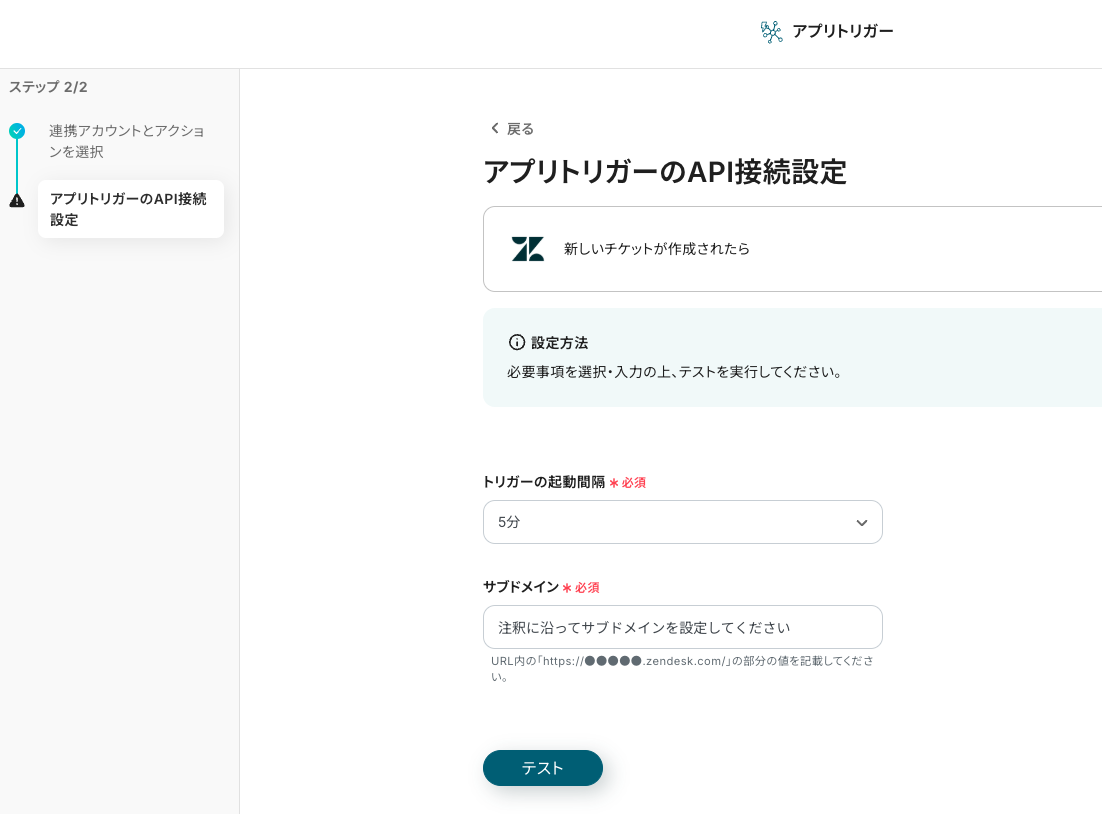This screenshot has width=1102, height=814.
Task: Click the Zendesk logo icon
Action: 528,249
